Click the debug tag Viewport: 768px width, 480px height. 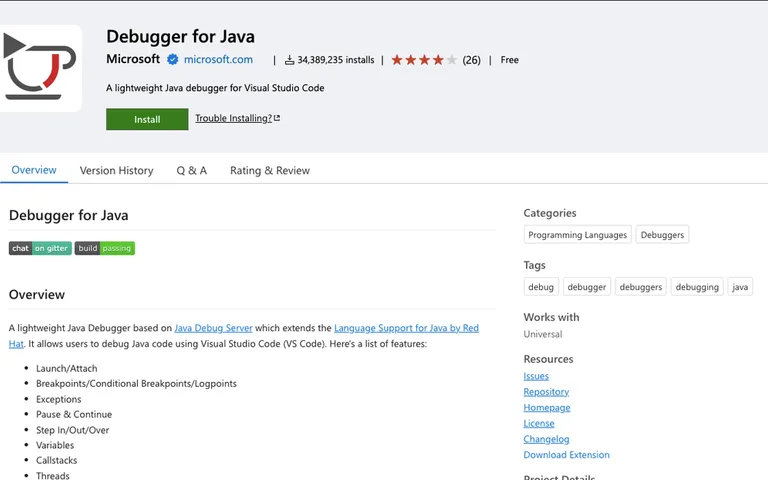541,287
